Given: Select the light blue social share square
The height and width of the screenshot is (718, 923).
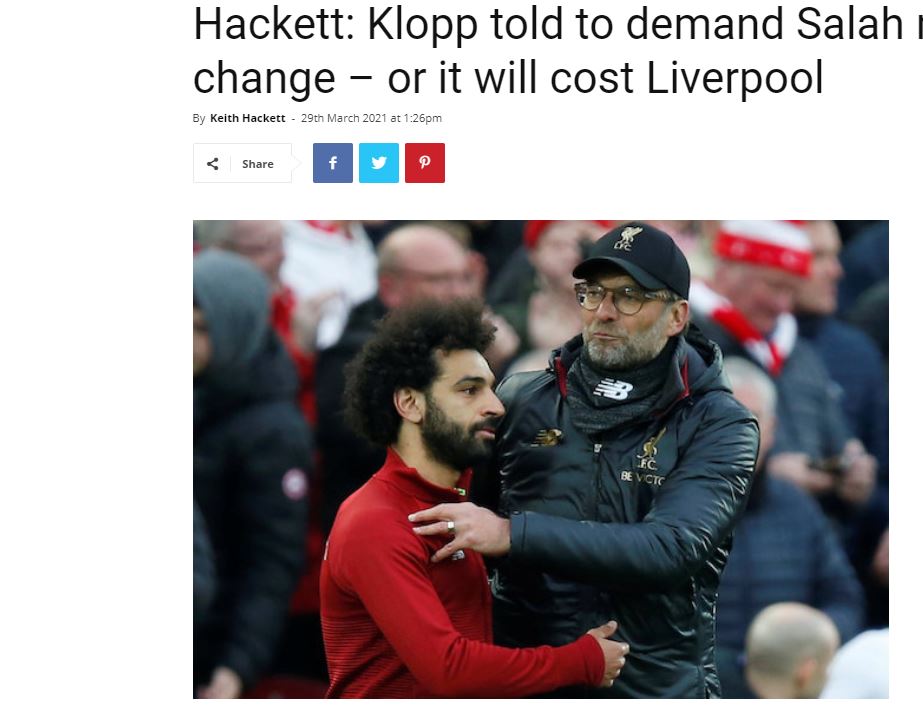Looking at the screenshot, I should point(379,163).
